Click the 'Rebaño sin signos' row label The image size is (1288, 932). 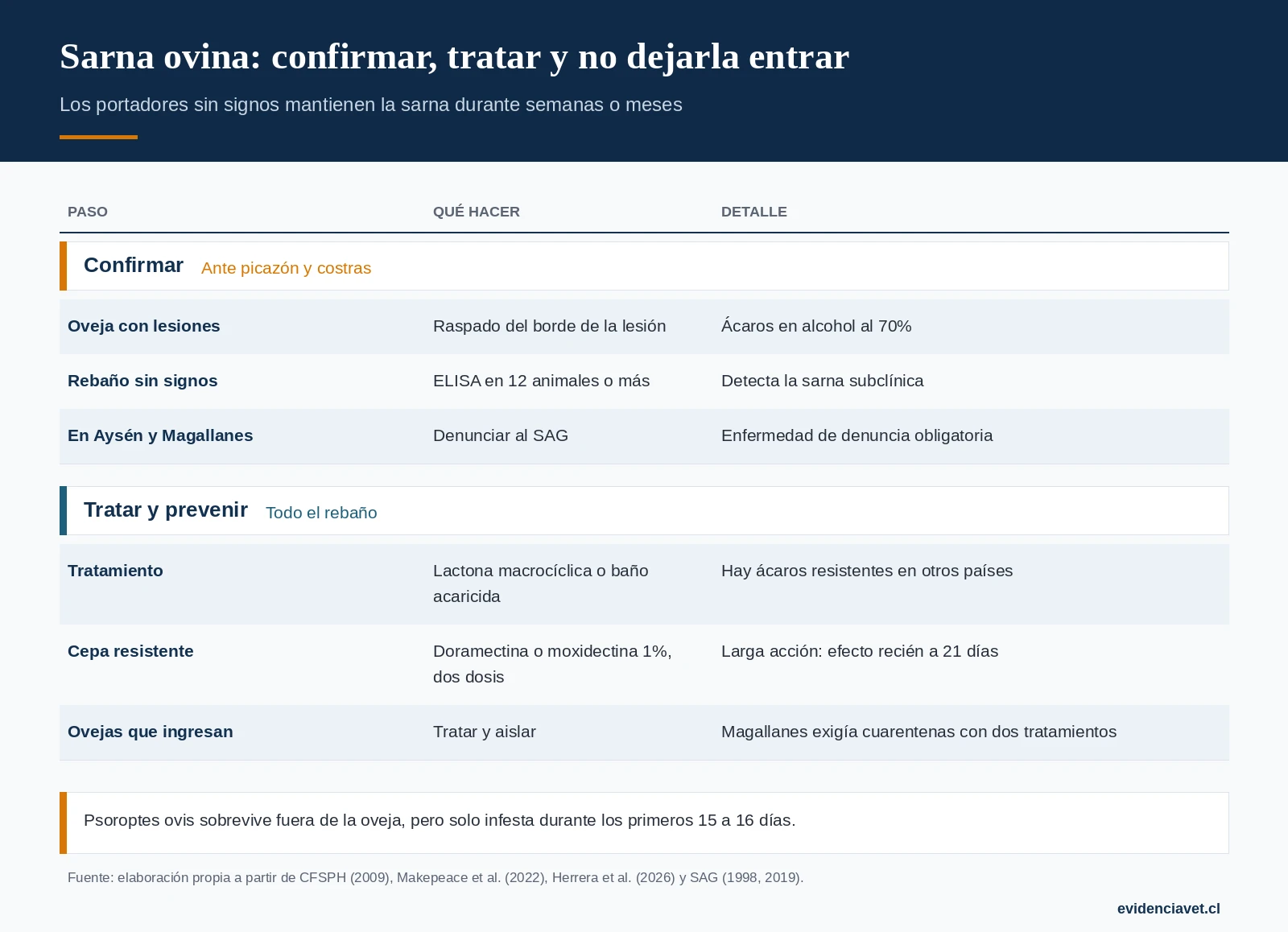pos(142,381)
